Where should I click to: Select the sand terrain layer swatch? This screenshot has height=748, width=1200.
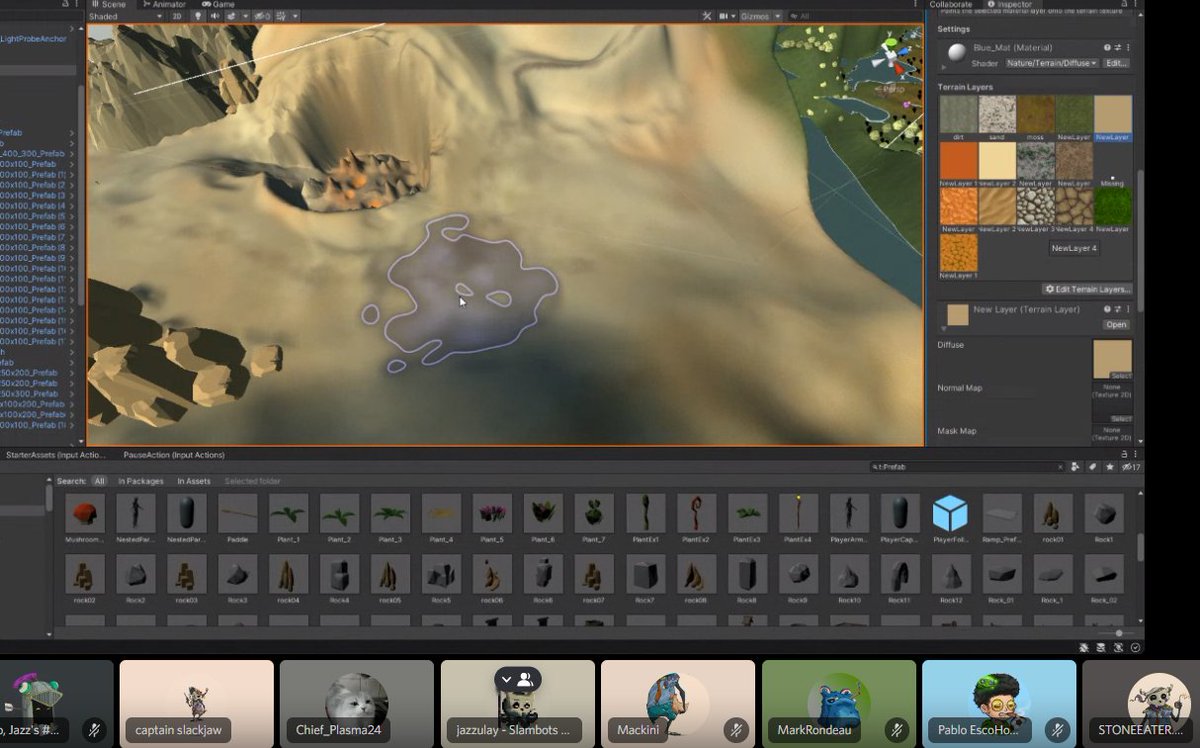(x=997, y=114)
